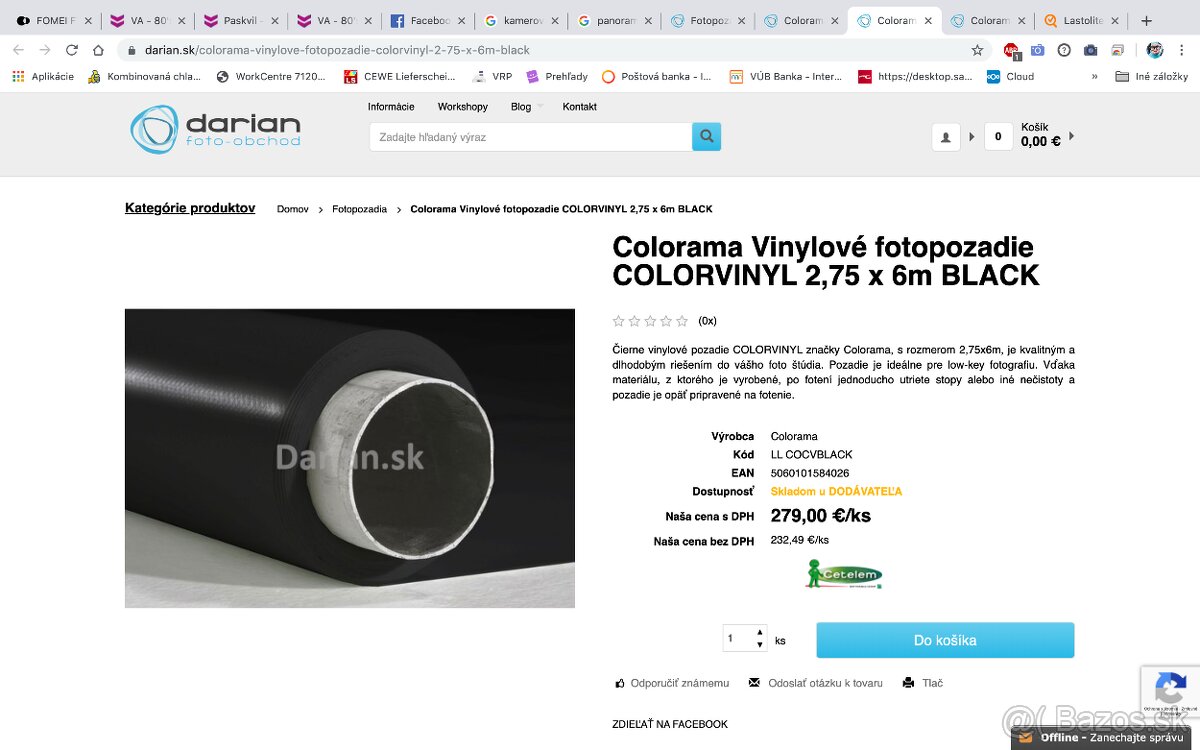
Task: Expand the Blog menu dropdown
Action: (540, 107)
